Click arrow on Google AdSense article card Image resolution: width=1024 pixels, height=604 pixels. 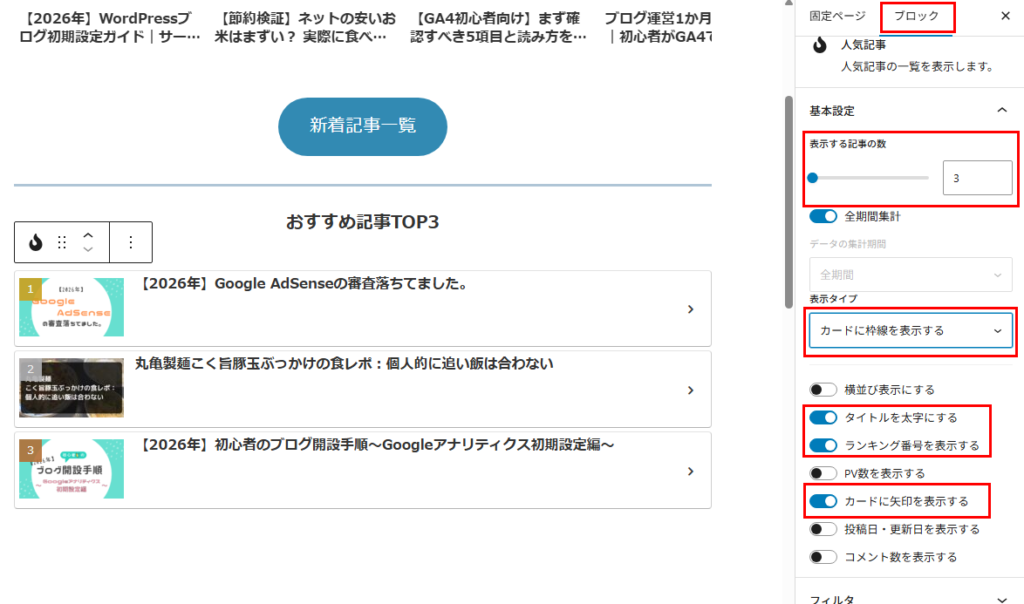click(x=690, y=309)
